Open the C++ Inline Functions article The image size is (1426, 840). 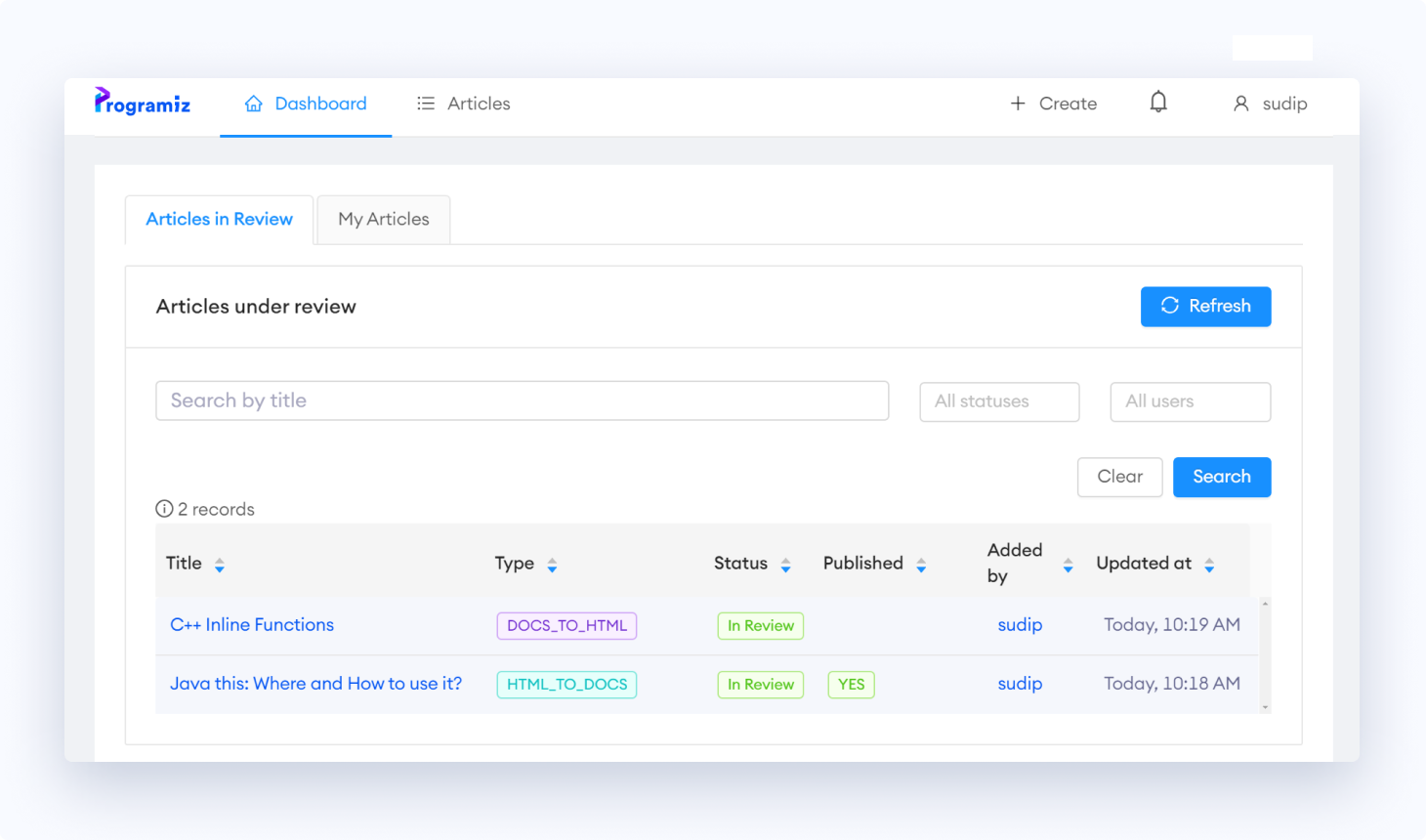(x=252, y=624)
